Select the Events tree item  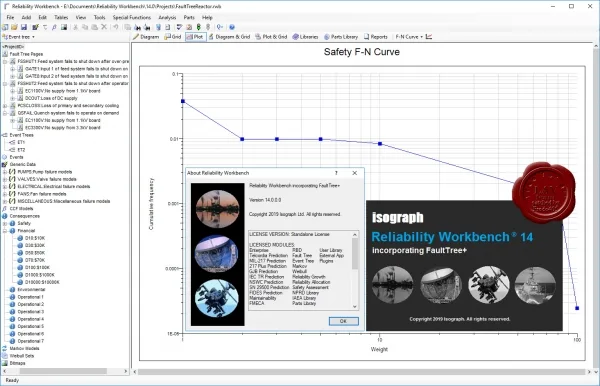click(x=16, y=157)
